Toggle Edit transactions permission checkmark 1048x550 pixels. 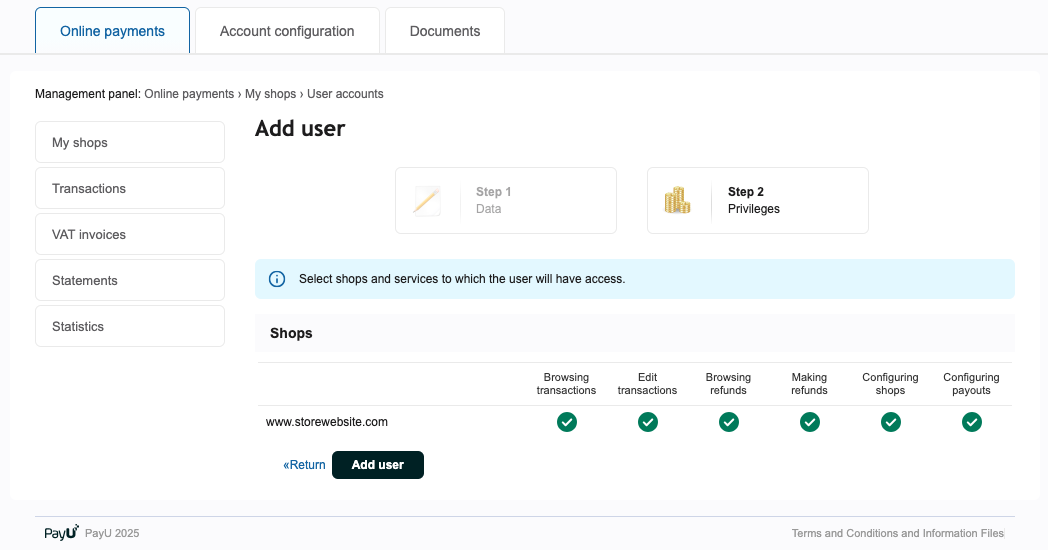point(648,422)
